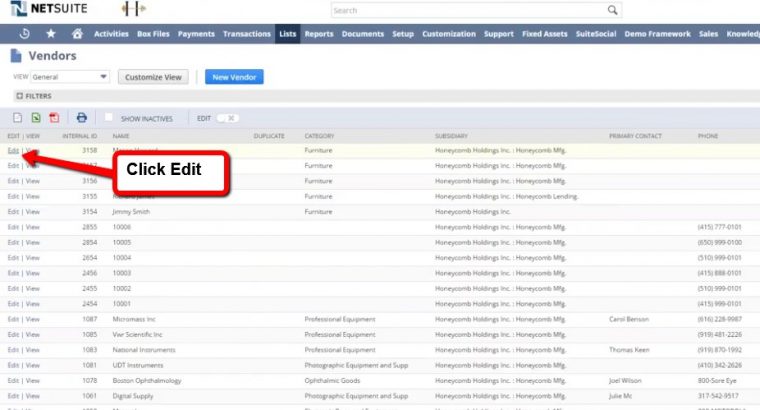The width and height of the screenshot is (760, 410).
Task: Open the Lists menu
Action: tap(287, 33)
